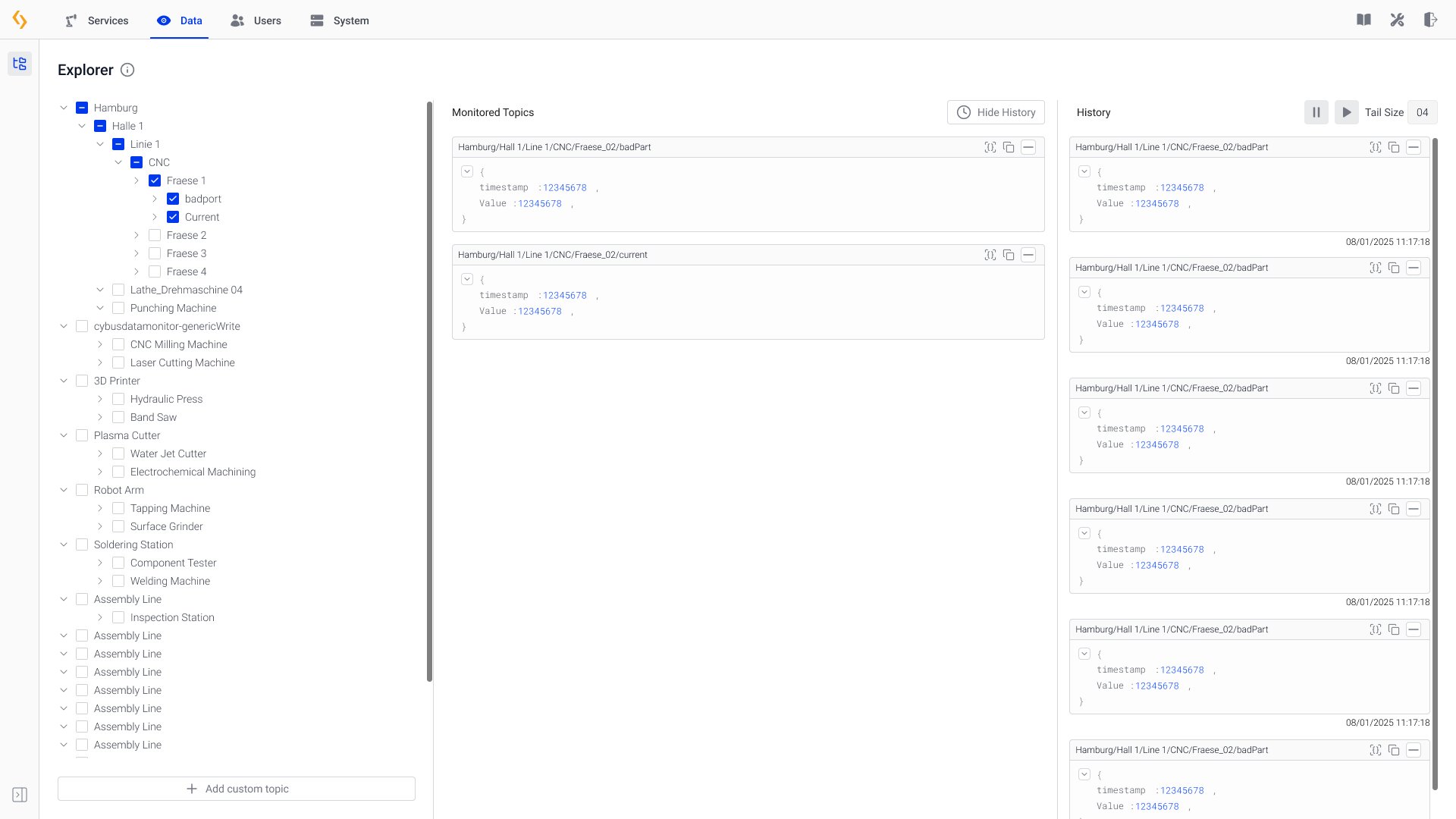Viewport: 1456px width, 819px height.
Task: Pause the history stream
Action: 1316,112
